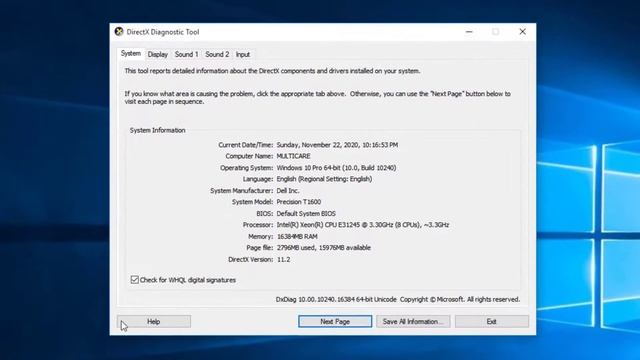
Task: Open the Sound 1 tab
Action: [187, 54]
